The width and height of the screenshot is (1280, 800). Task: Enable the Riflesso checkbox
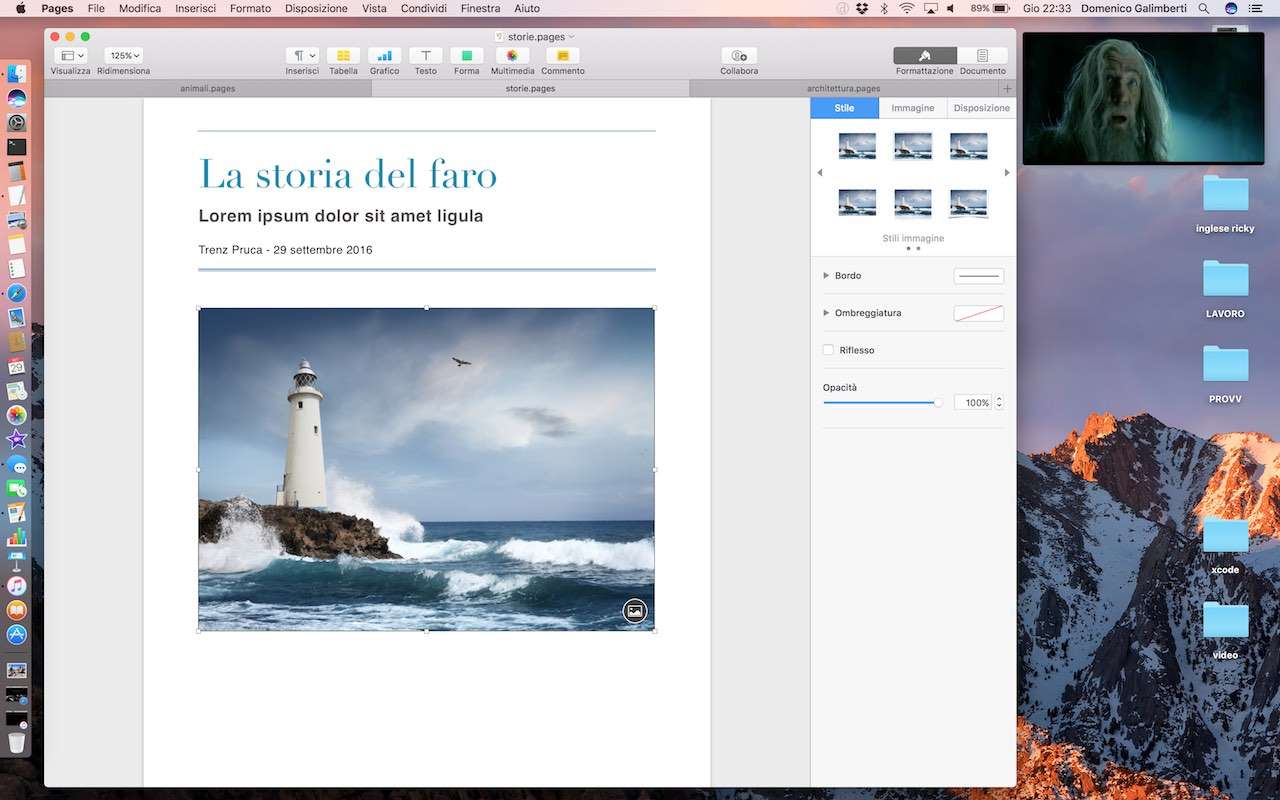point(828,350)
